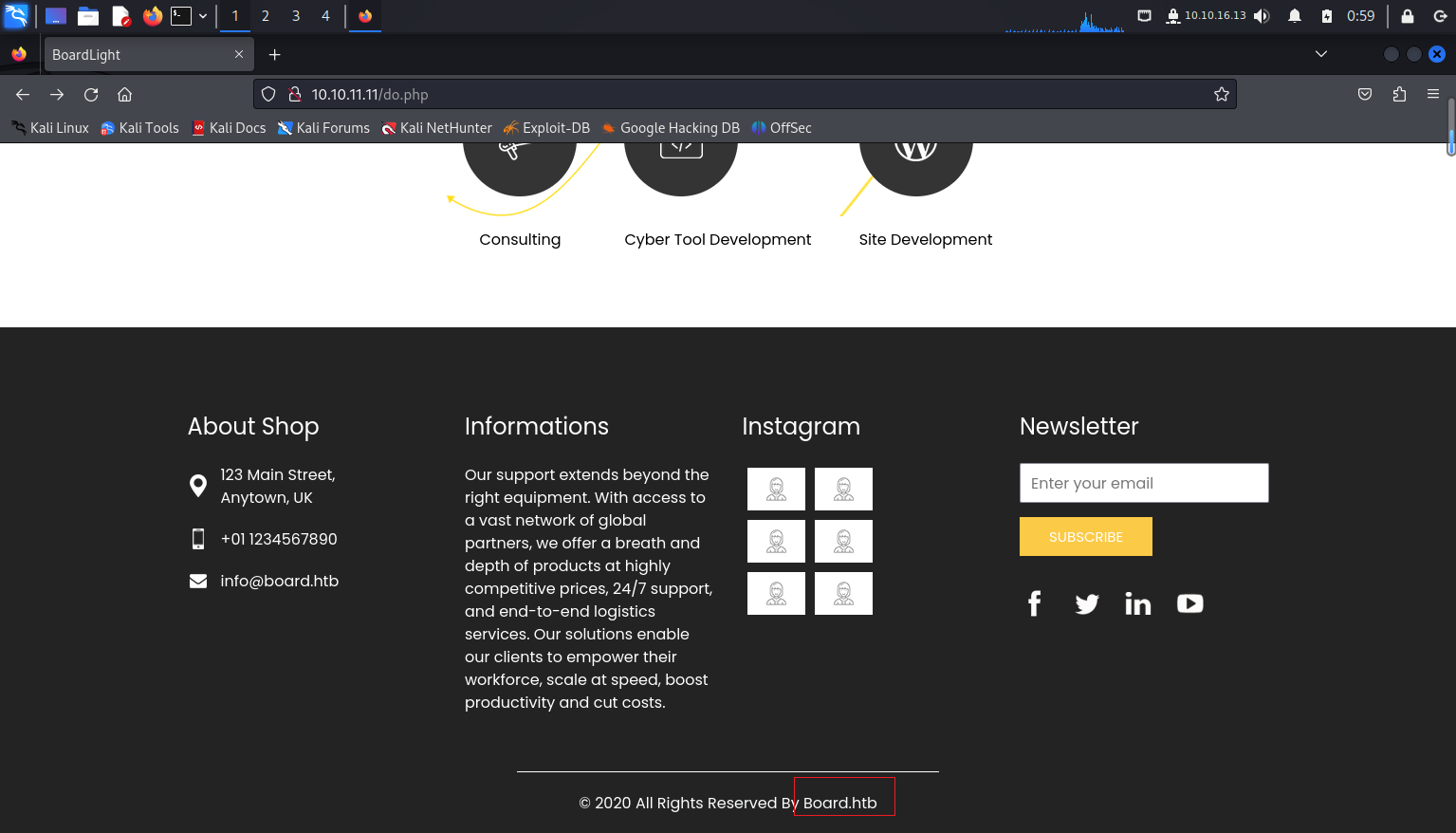Open the session logout panel icon
The width and height of the screenshot is (1456, 833).
[x=1440, y=15]
